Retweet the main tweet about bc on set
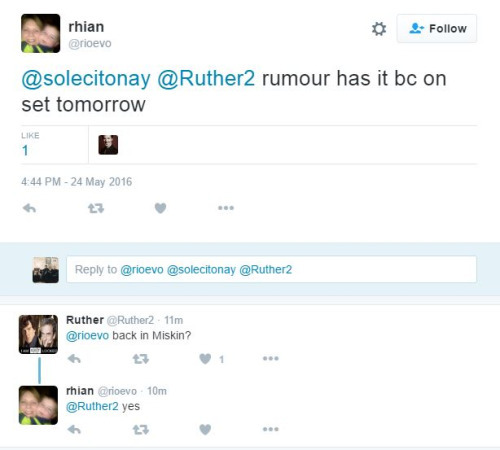 tap(96, 208)
